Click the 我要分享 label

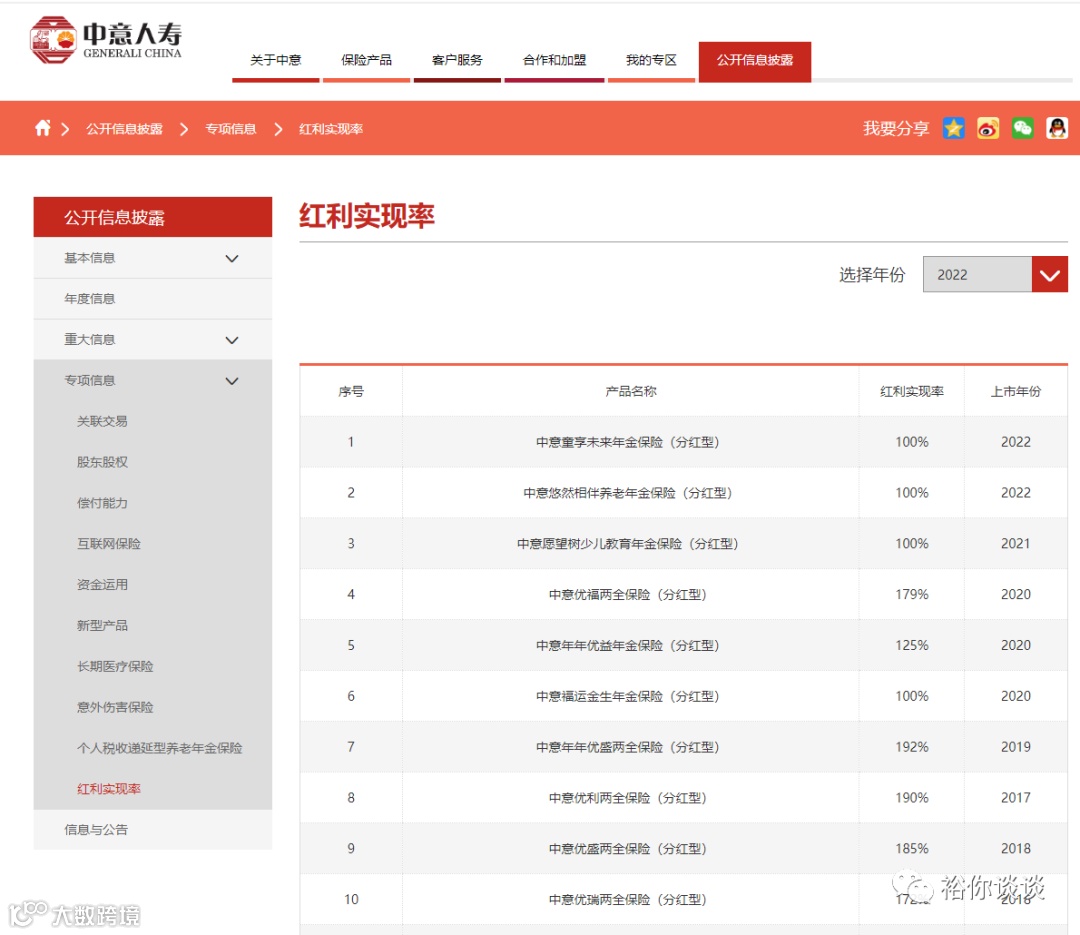(x=895, y=129)
